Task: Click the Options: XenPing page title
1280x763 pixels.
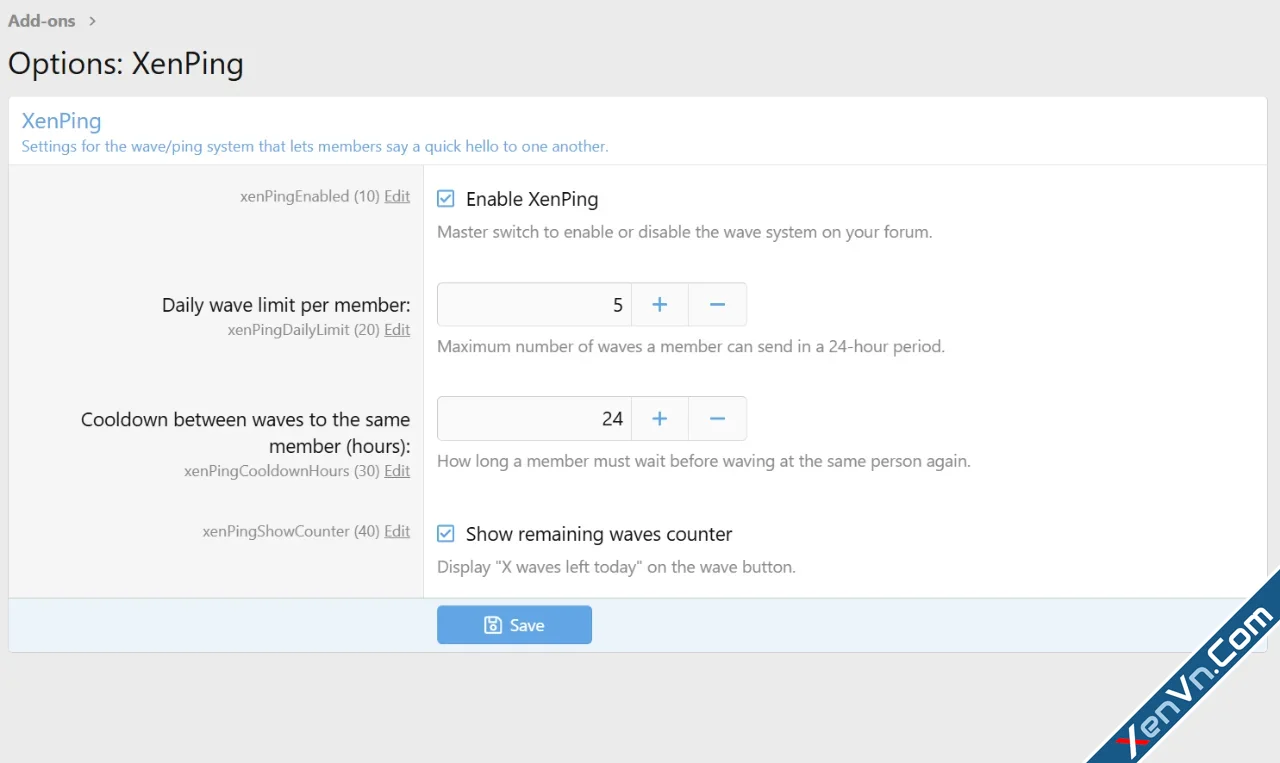Action: tap(126, 64)
